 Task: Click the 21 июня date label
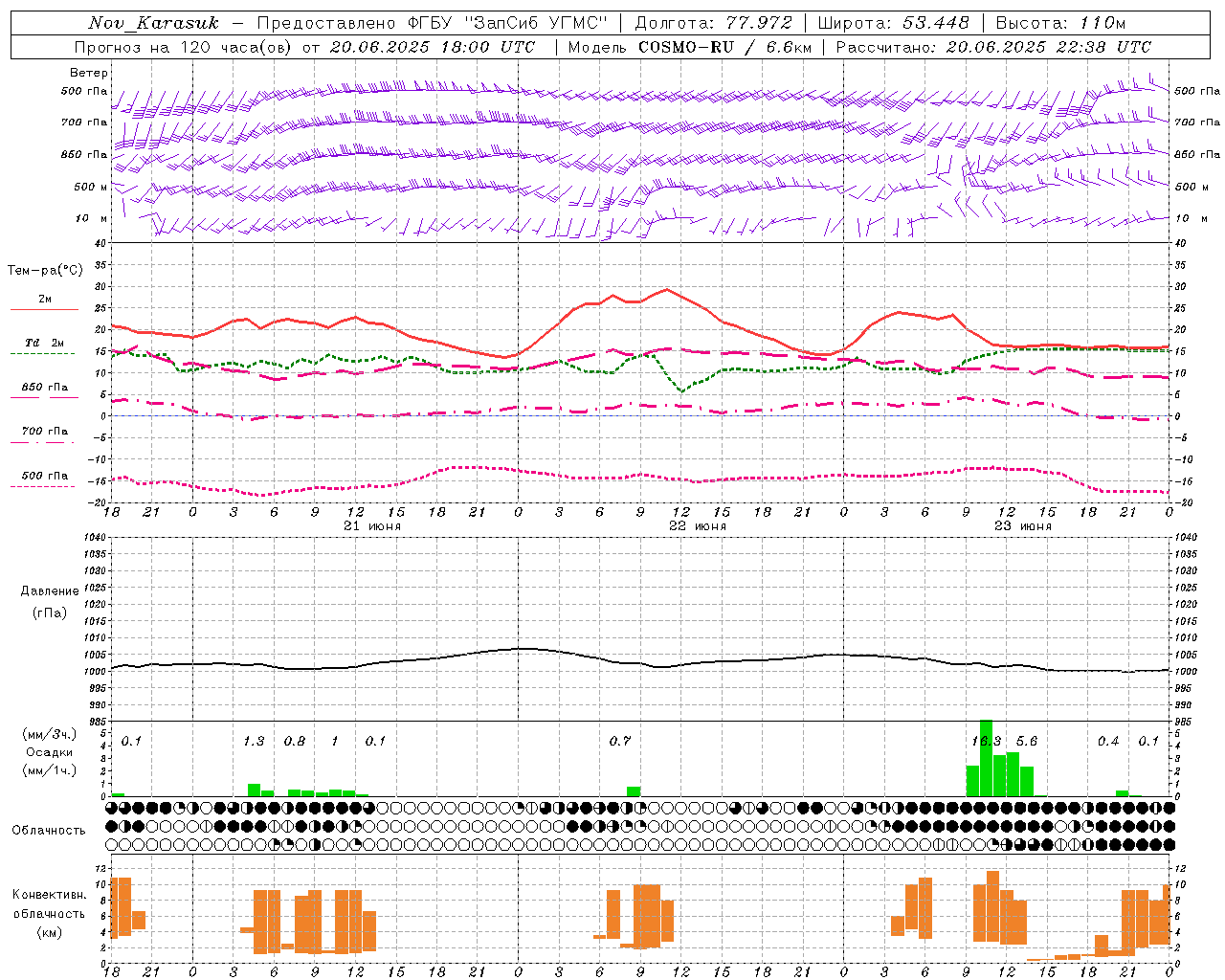coord(372,526)
